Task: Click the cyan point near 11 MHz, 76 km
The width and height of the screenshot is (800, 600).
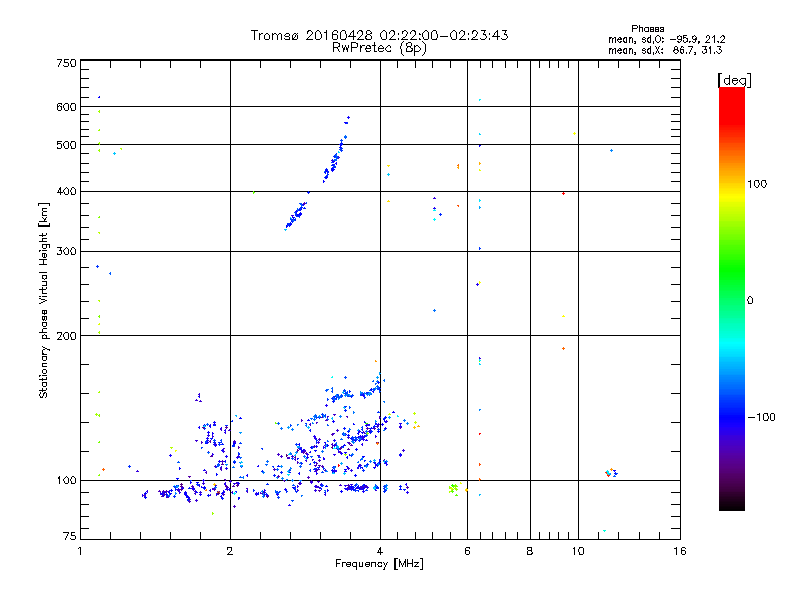Action: point(604,531)
